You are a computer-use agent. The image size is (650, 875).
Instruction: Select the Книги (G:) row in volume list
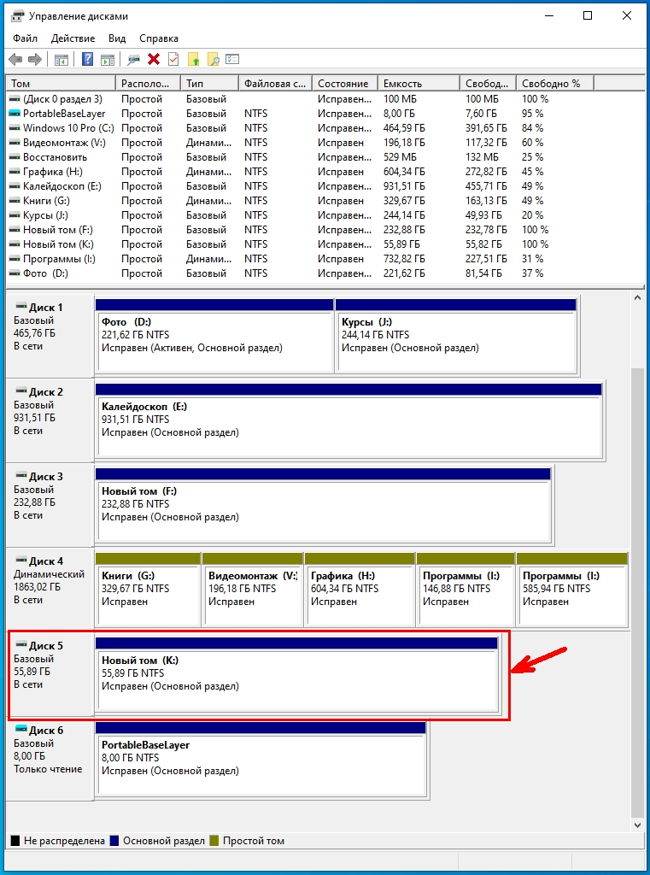pyautogui.click(x=298, y=200)
